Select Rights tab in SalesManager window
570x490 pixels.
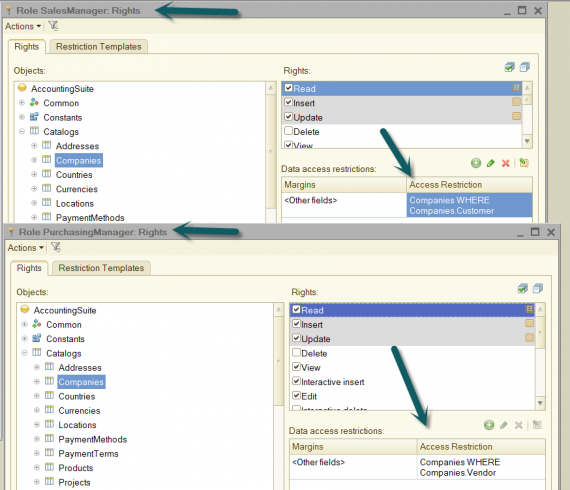coord(27,47)
